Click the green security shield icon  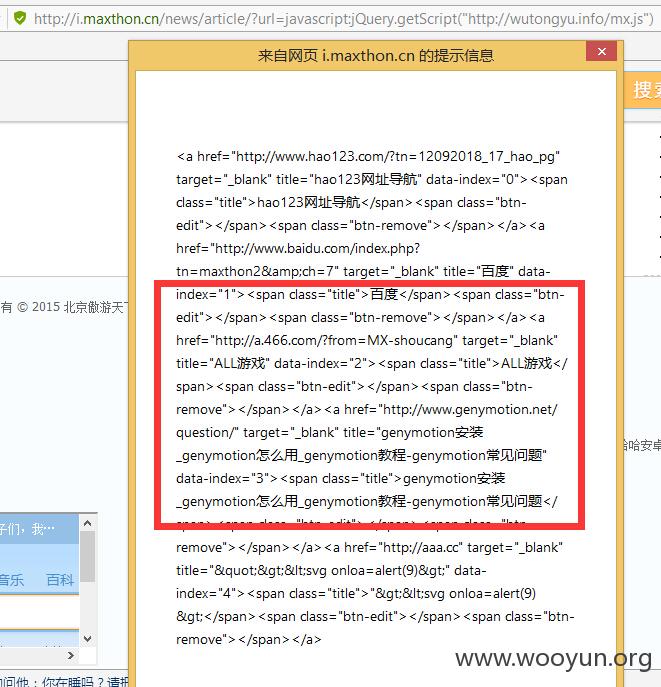point(20,18)
